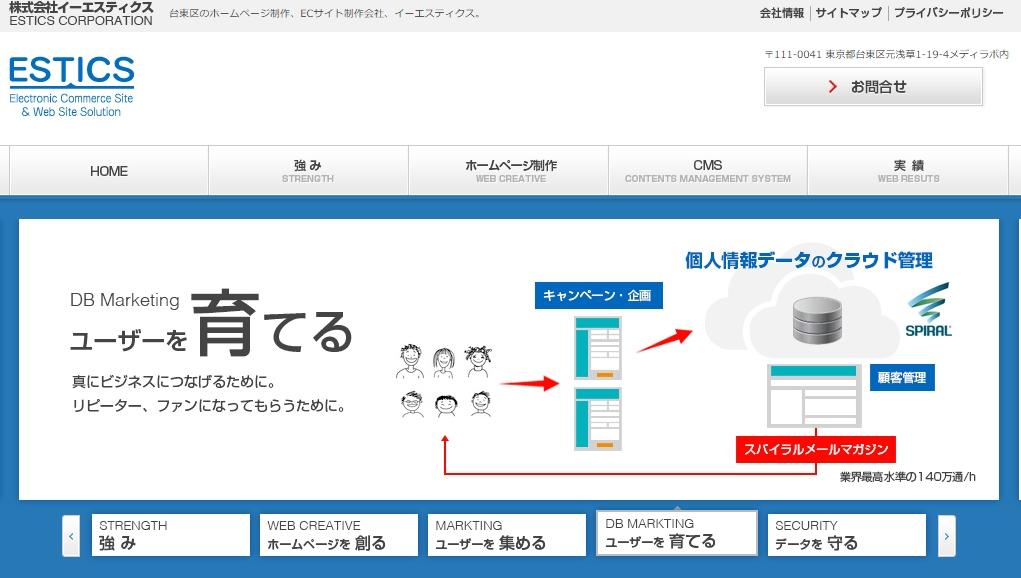The image size is (1021, 578).
Task: Open the 強み STRENGTH navigation tab
Action: click(x=308, y=171)
